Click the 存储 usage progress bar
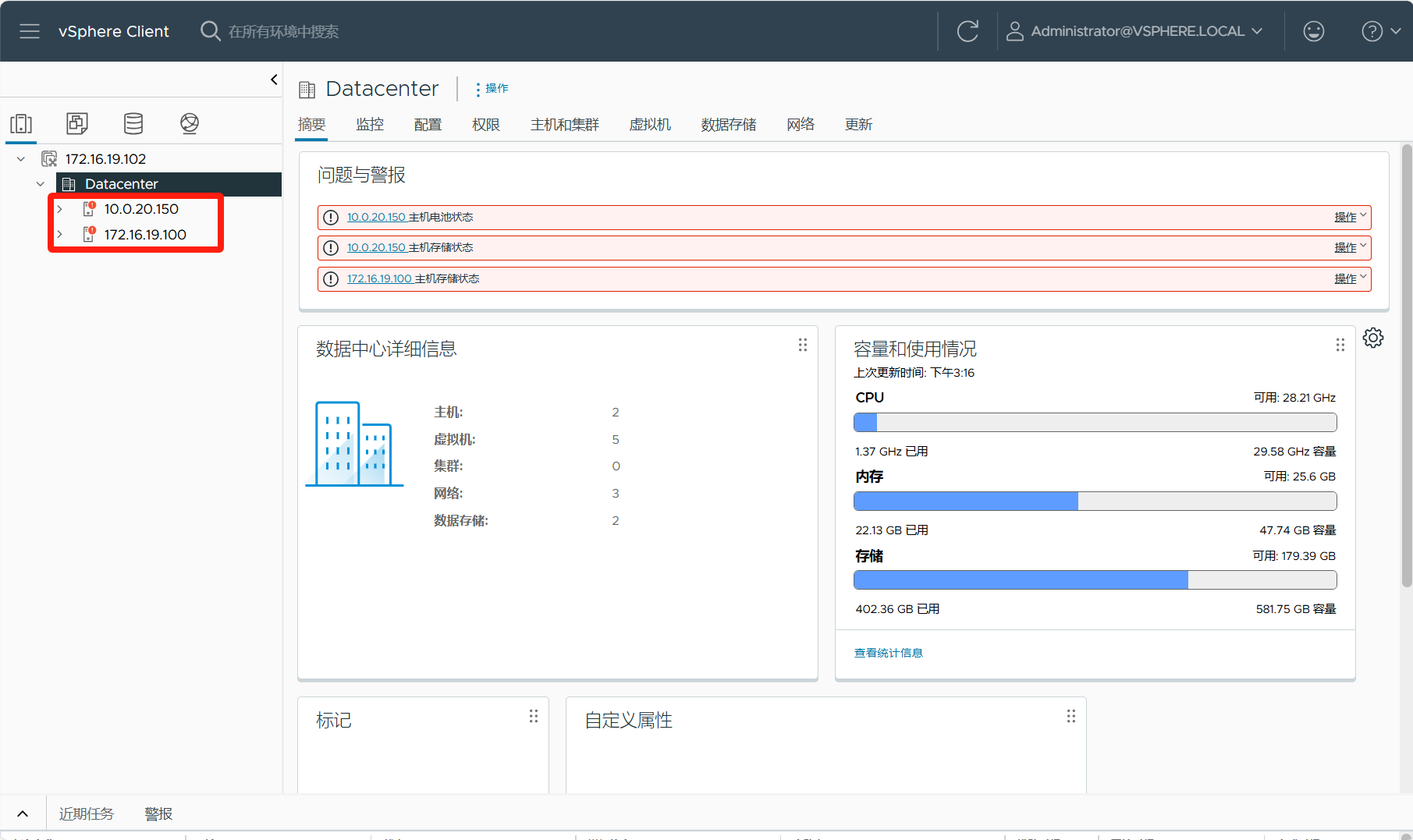 tap(1095, 579)
